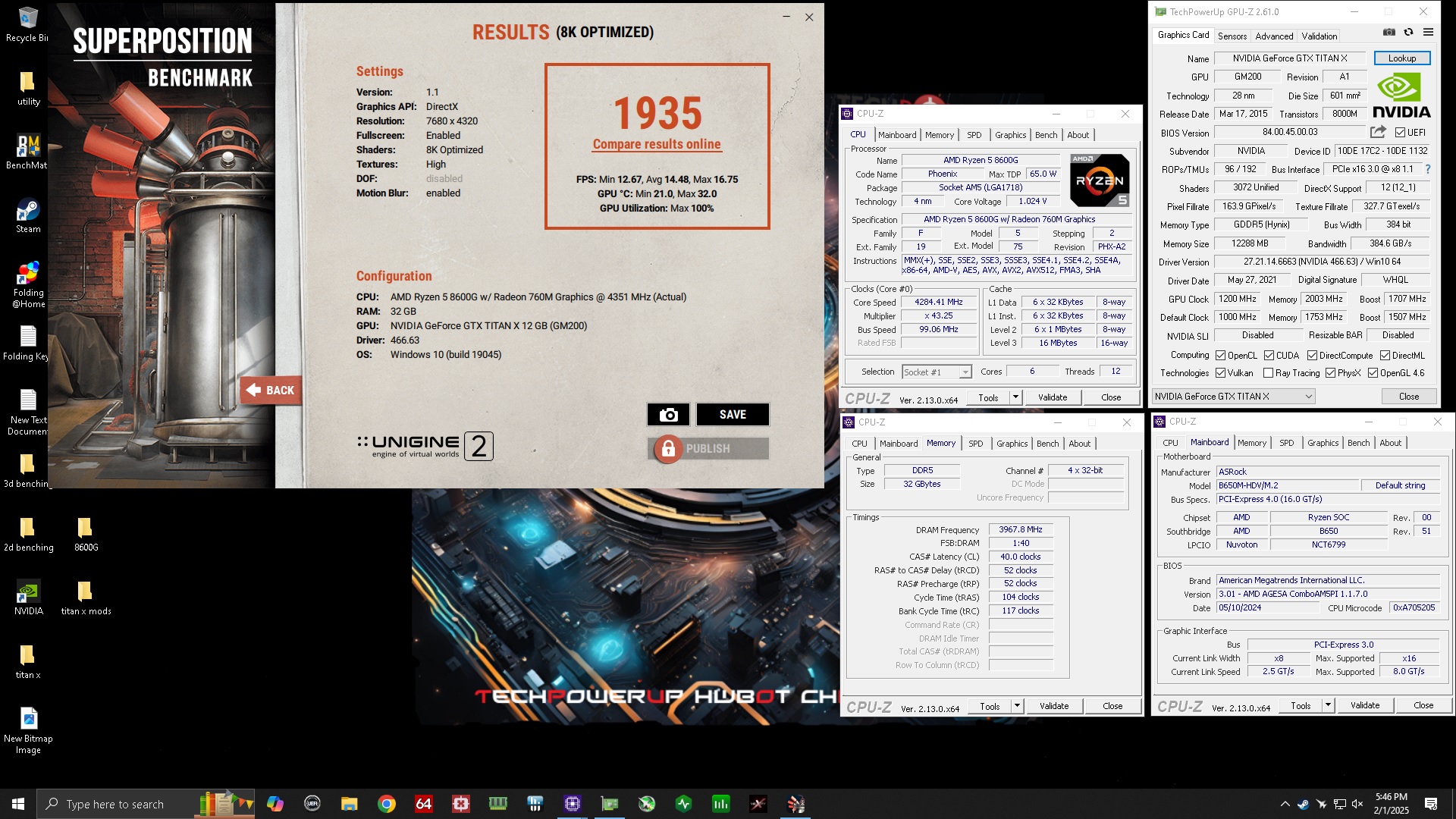The image size is (1456, 819).
Task: Click the Superposition screenshot camera button
Action: pos(668,415)
